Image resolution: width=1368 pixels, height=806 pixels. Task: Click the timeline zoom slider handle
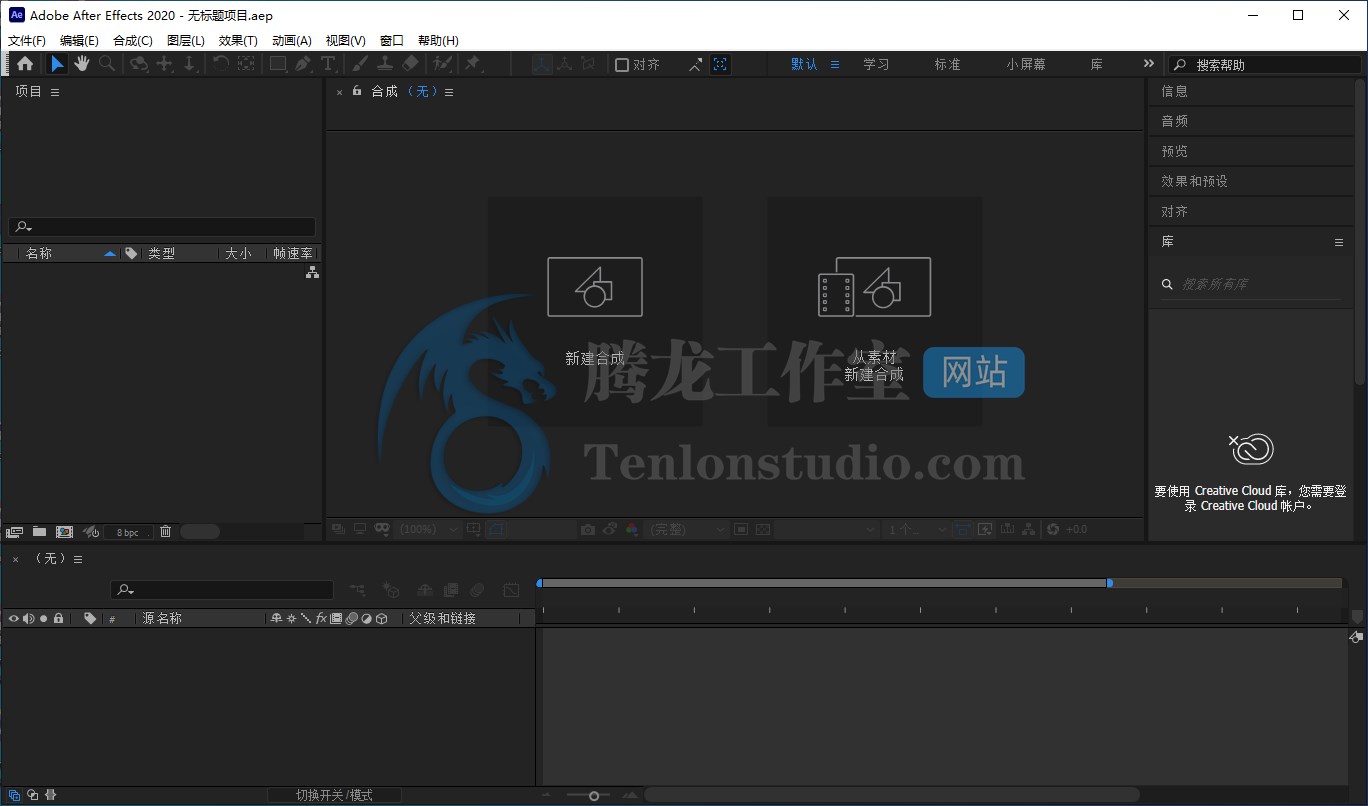pos(594,796)
